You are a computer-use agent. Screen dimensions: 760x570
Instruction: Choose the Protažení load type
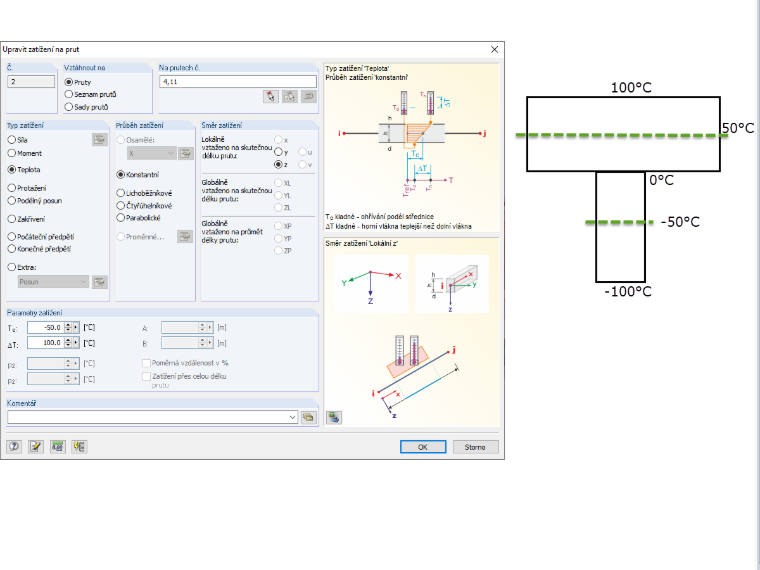click(12, 188)
